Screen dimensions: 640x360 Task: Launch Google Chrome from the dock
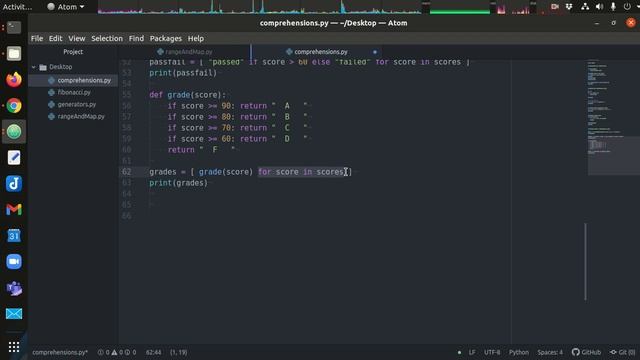[14, 106]
